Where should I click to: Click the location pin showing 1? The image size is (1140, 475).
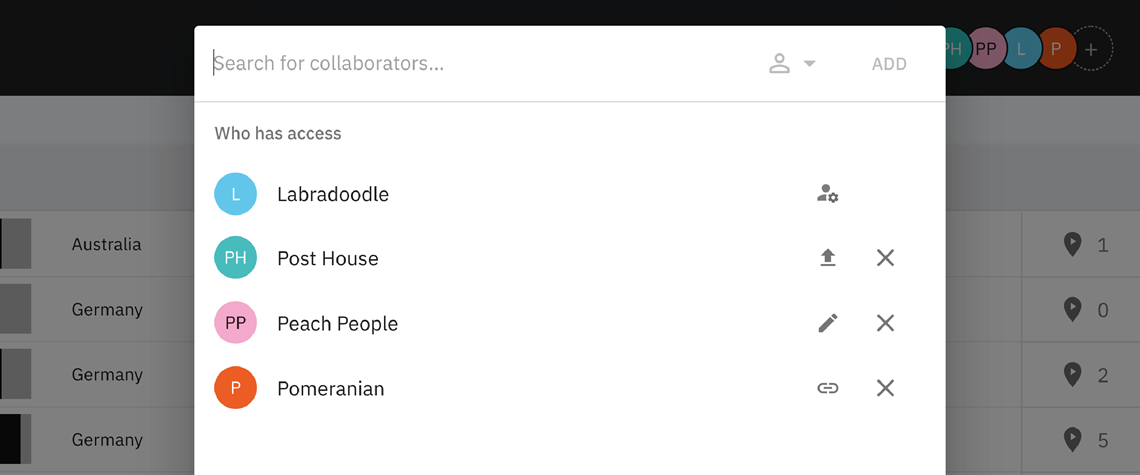[1072, 244]
